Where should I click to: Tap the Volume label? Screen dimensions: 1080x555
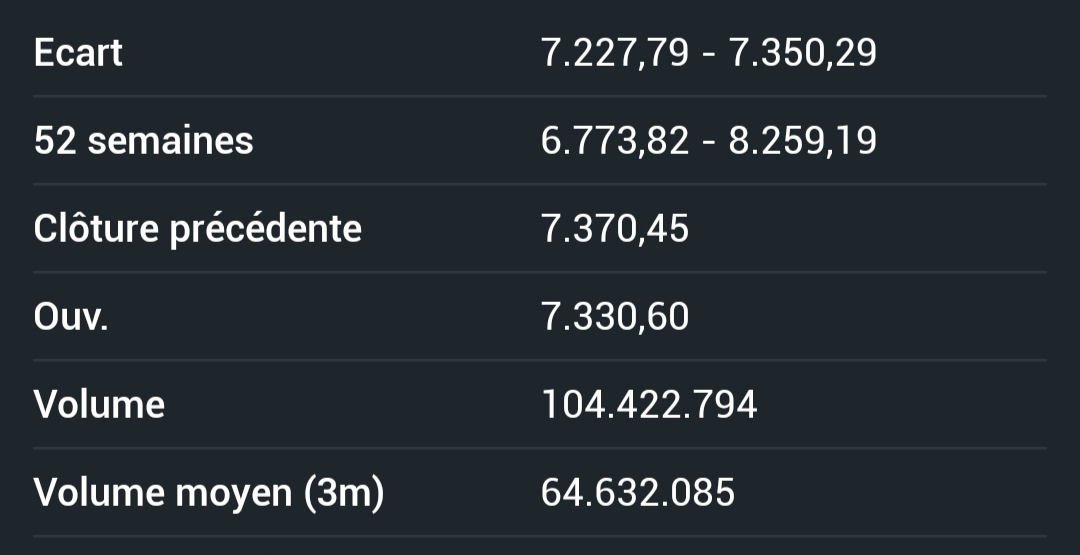tap(99, 405)
